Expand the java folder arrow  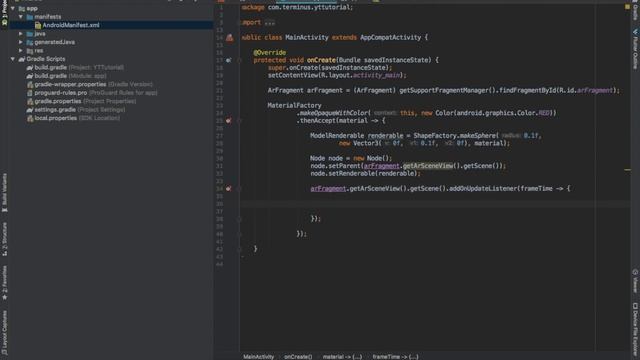(x=20, y=33)
